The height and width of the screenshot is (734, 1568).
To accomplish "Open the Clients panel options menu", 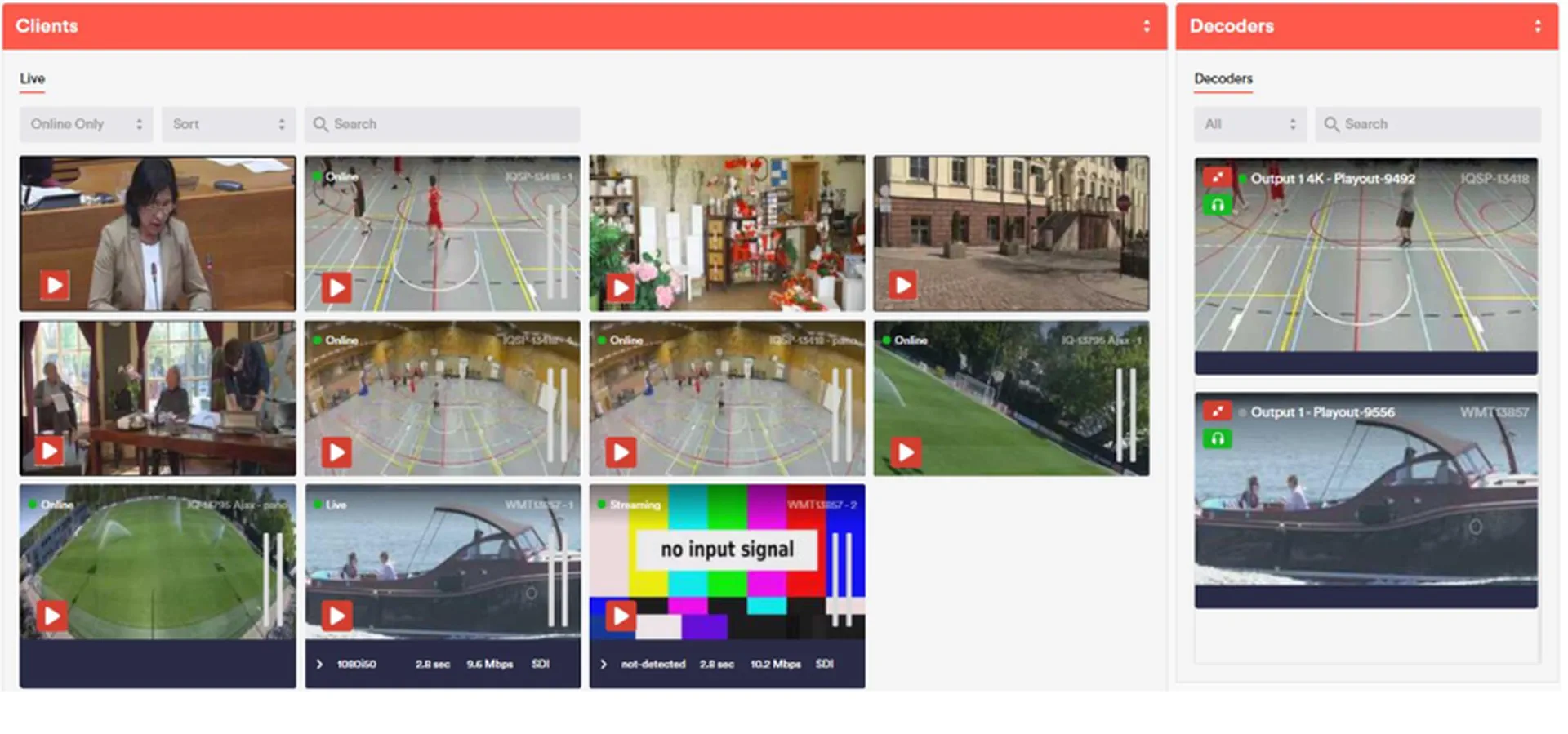I will pos(1147,26).
